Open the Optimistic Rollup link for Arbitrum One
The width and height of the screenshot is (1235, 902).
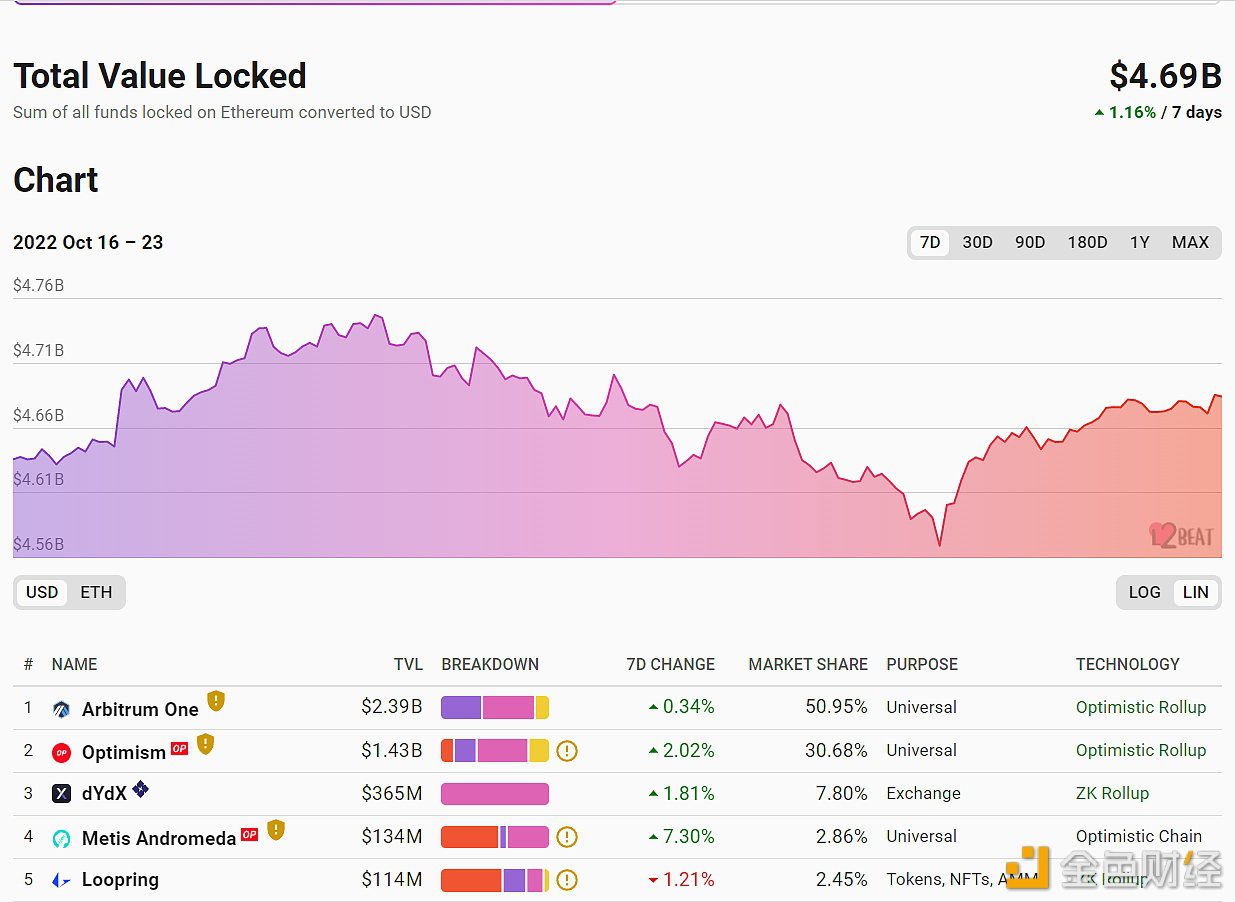pos(1141,707)
